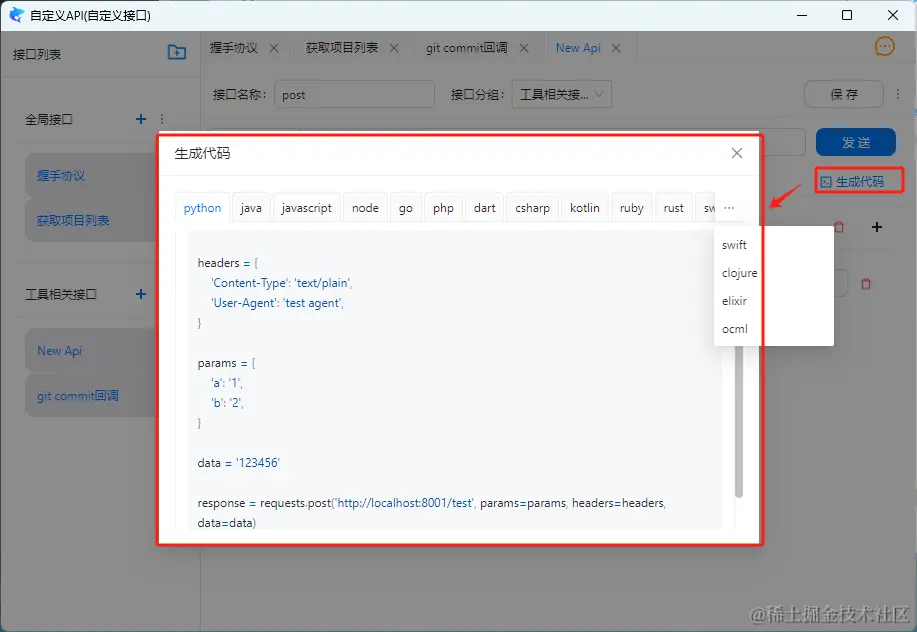917x632 pixels.
Task: Switch to git commit回调 tab
Action: pyautogui.click(x=467, y=48)
